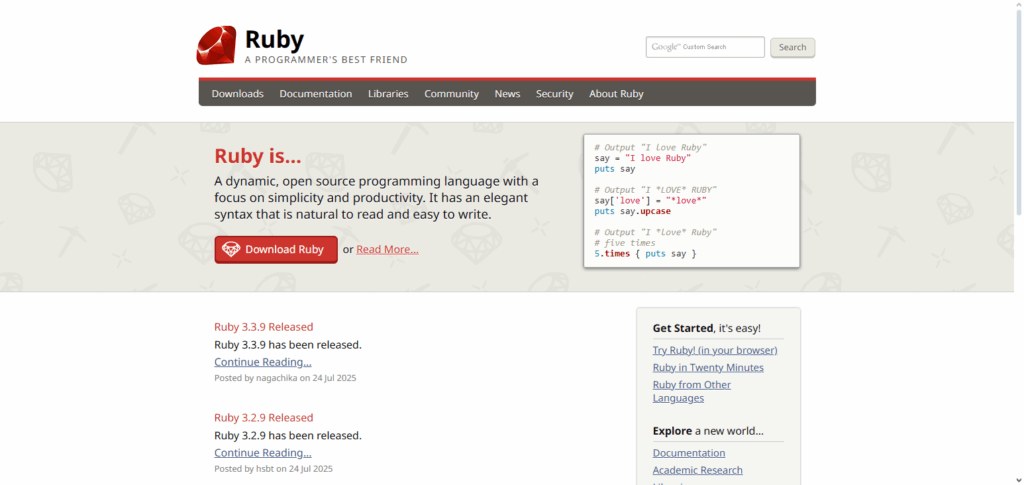1024x485 pixels.
Task: Open Ruby from Other Languages link
Action: click(692, 391)
